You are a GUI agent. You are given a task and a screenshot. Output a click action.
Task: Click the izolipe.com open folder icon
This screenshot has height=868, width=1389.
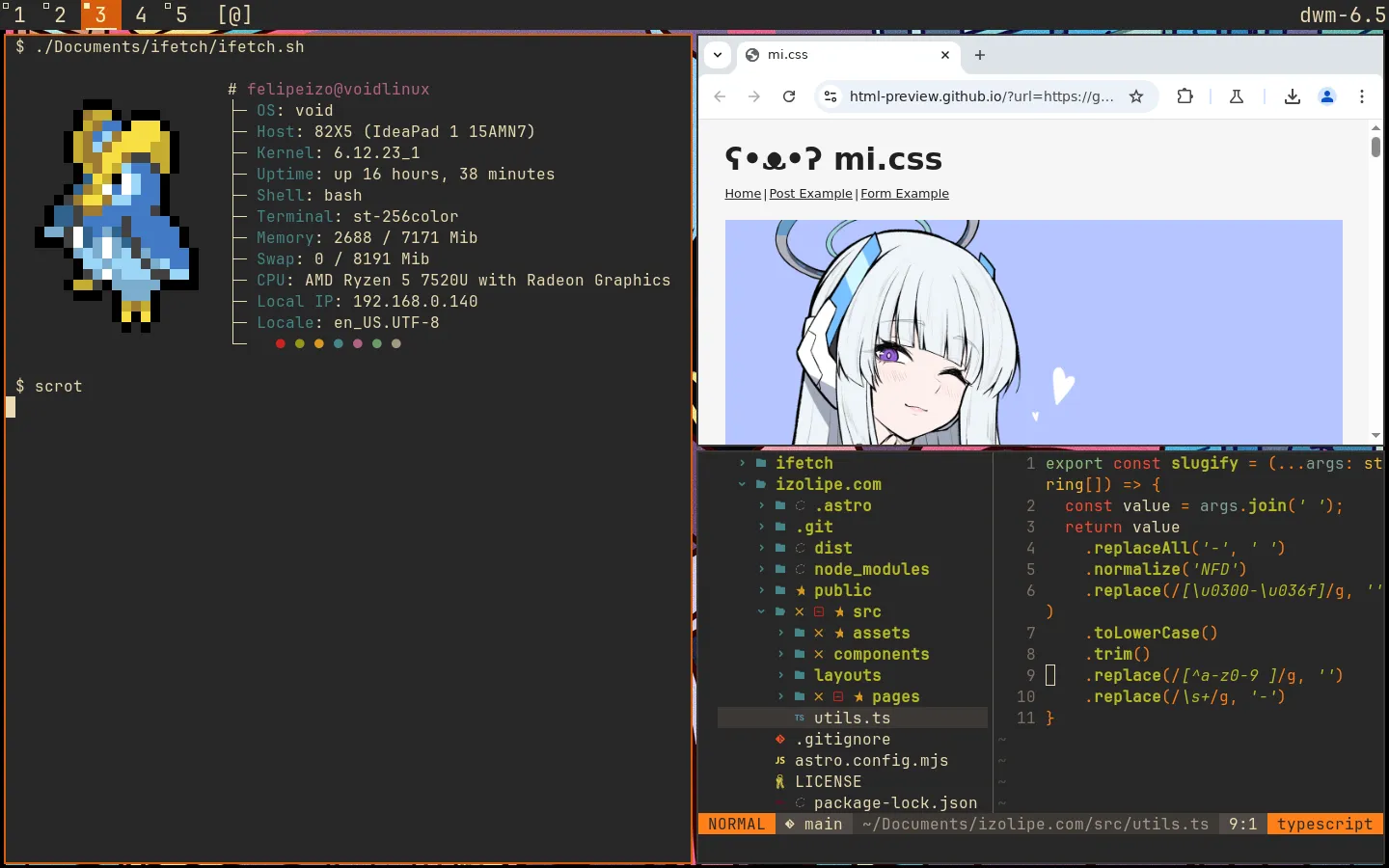pos(761,485)
